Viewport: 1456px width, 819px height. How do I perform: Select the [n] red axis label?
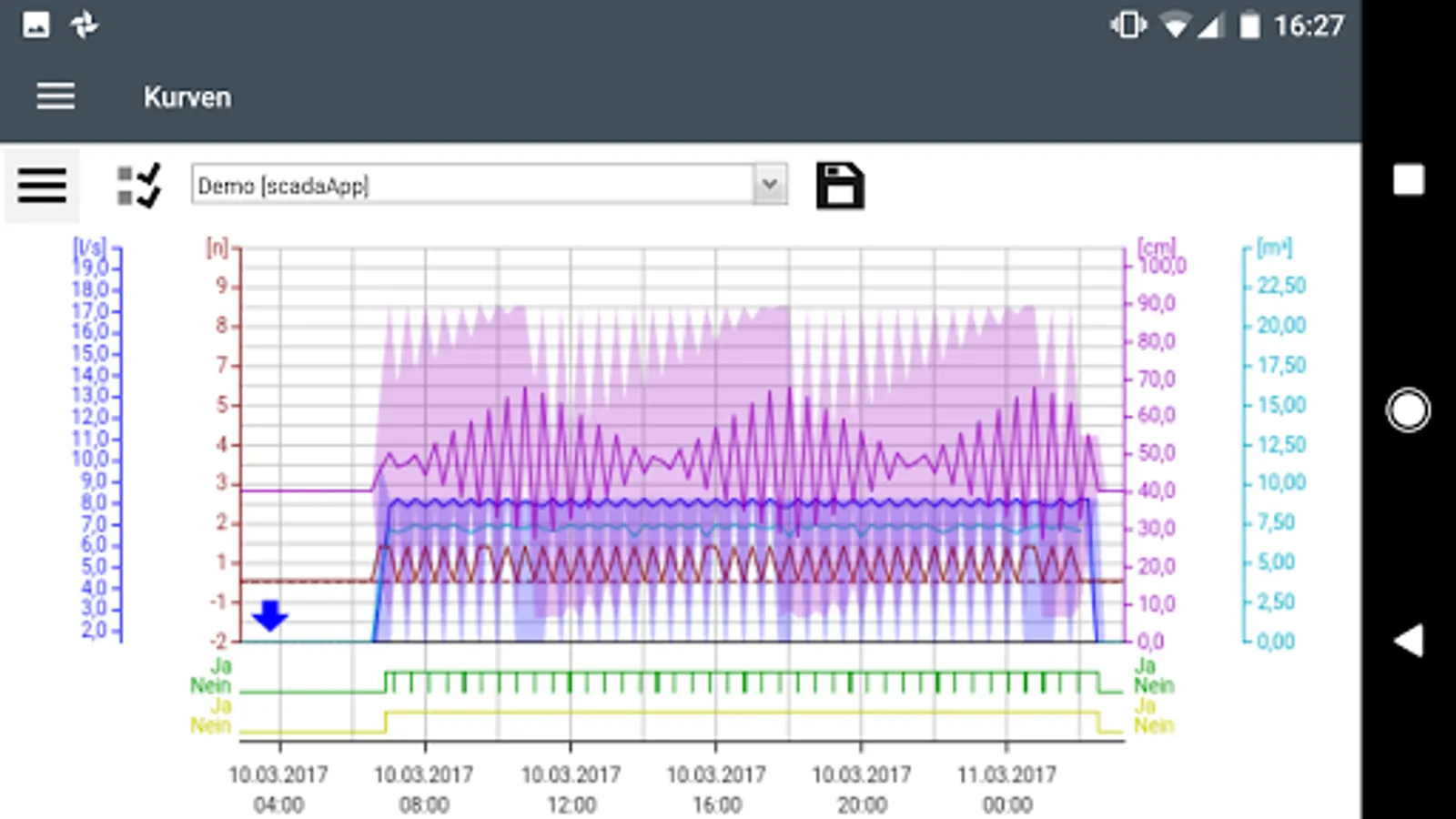(x=217, y=248)
